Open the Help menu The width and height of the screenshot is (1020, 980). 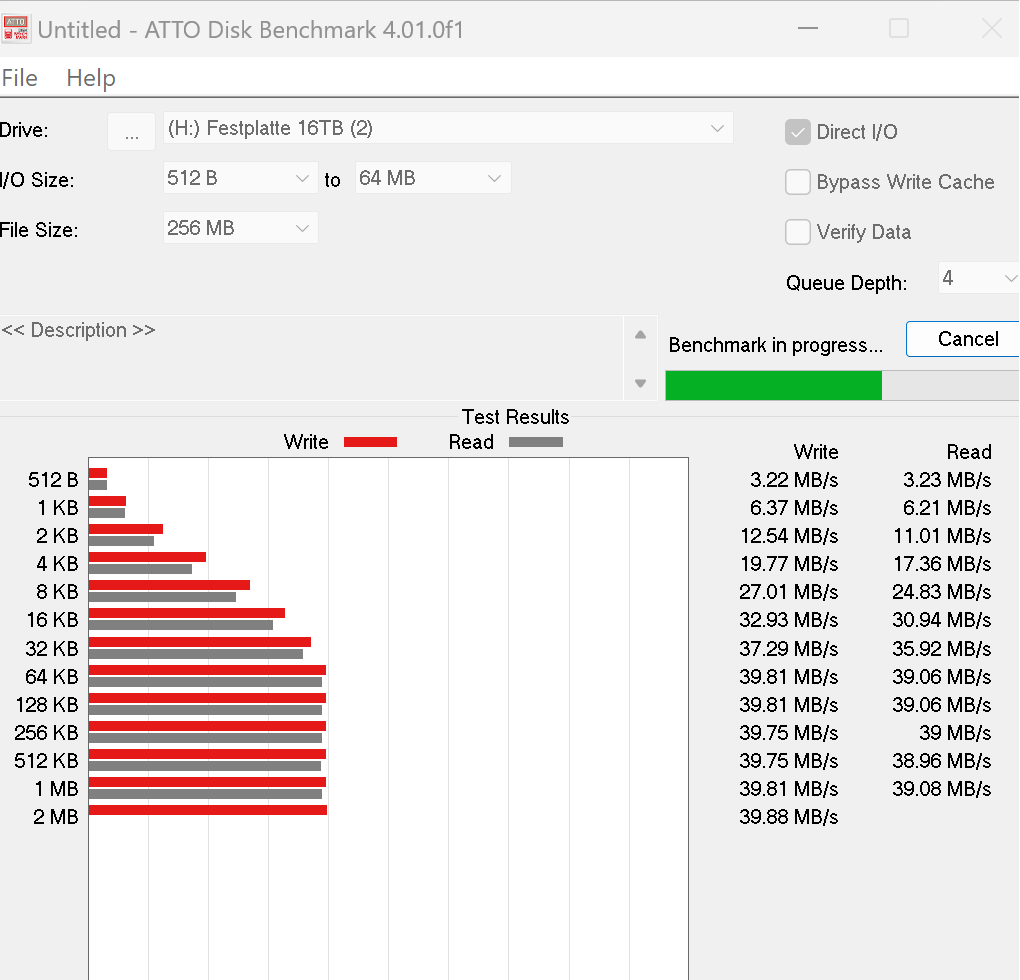click(91, 78)
